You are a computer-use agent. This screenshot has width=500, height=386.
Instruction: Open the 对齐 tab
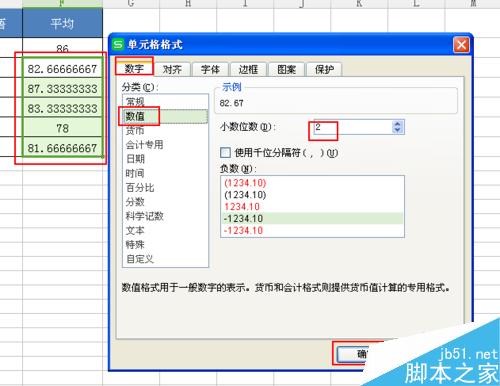click(172, 69)
